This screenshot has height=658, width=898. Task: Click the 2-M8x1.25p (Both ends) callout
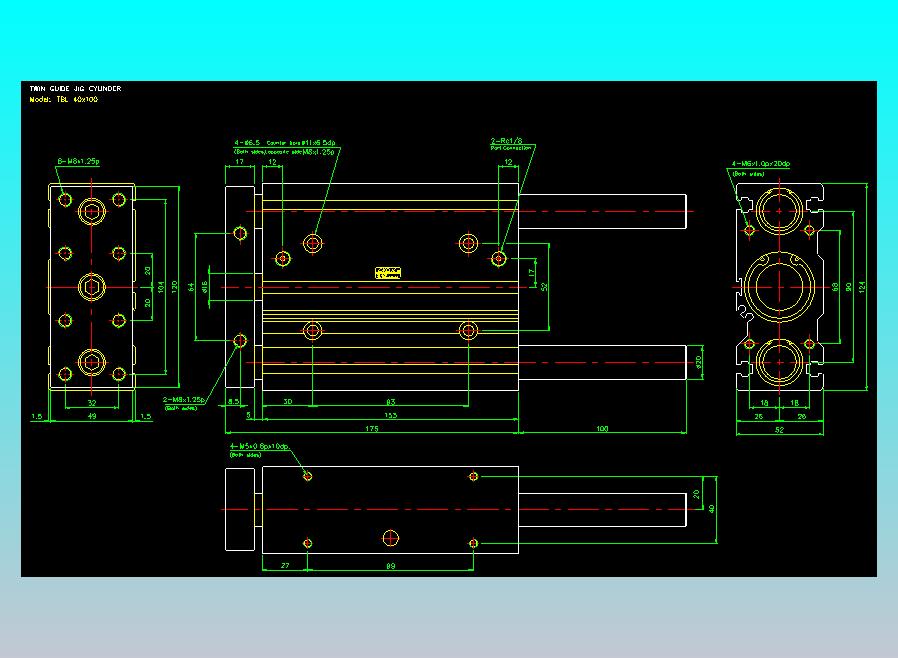[x=184, y=400]
